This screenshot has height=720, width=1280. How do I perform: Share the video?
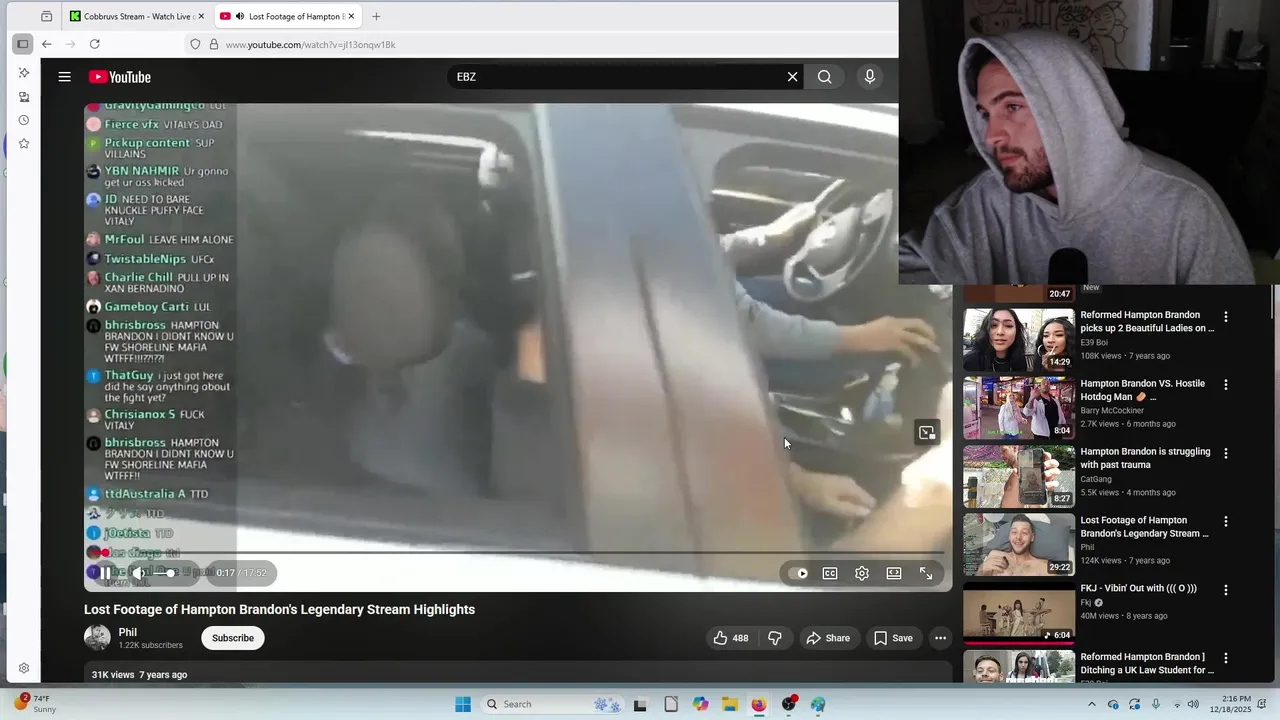(828, 638)
